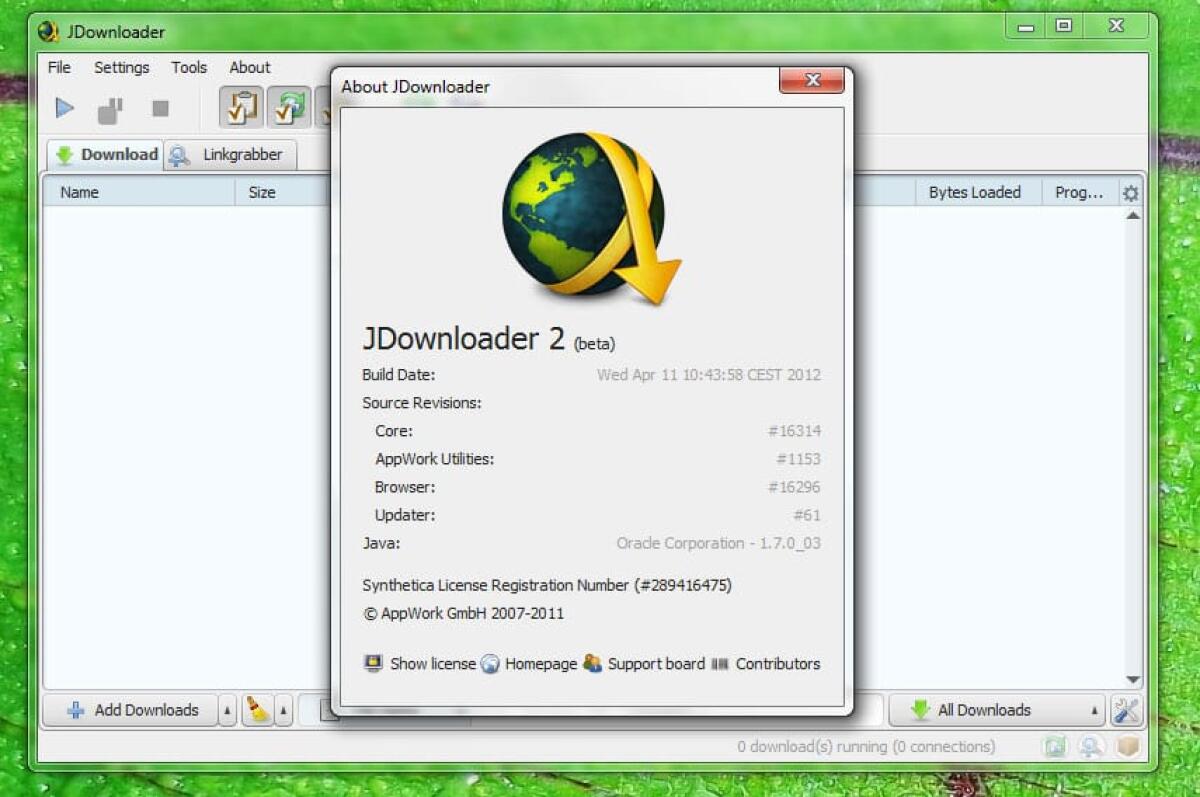Screen dimensions: 1200x797
Task: Toggle automatic reconnect
Action: (x=289, y=108)
